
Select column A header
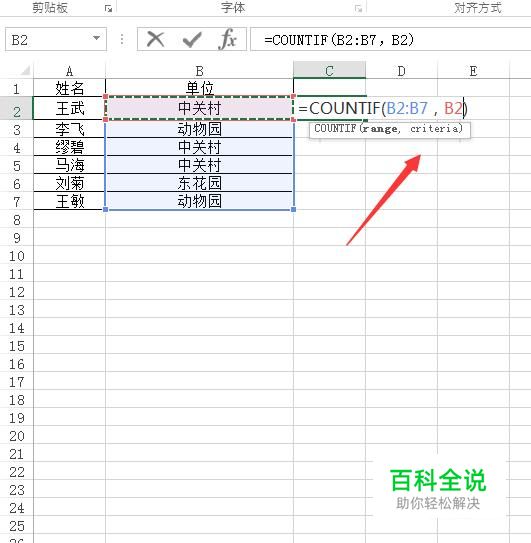pos(69,71)
